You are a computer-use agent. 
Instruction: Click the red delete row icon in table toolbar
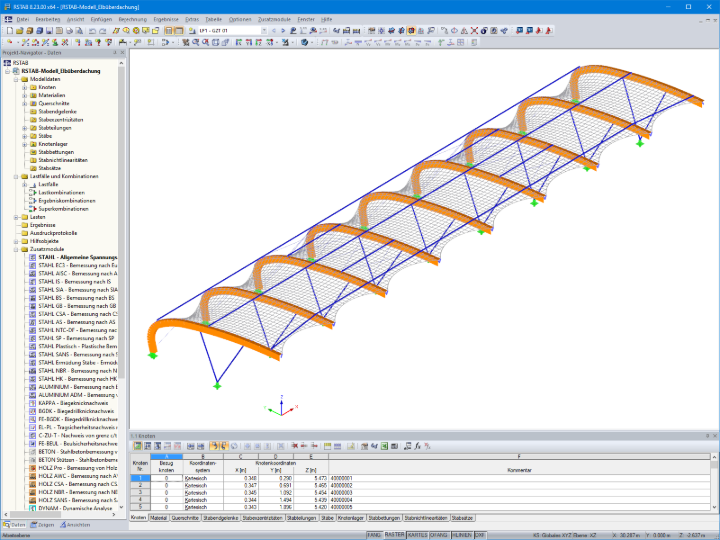(294, 446)
